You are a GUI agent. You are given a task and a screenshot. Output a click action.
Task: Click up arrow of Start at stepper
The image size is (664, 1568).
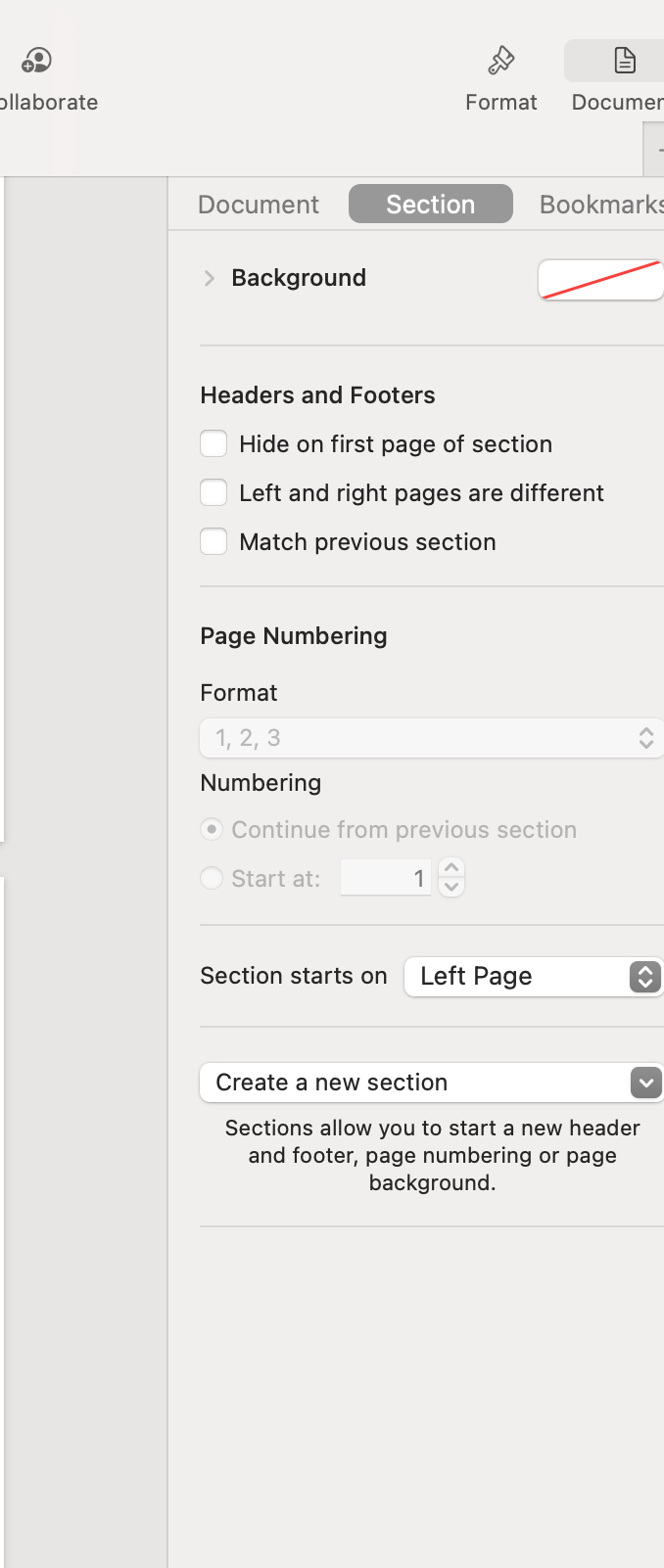pyautogui.click(x=451, y=868)
